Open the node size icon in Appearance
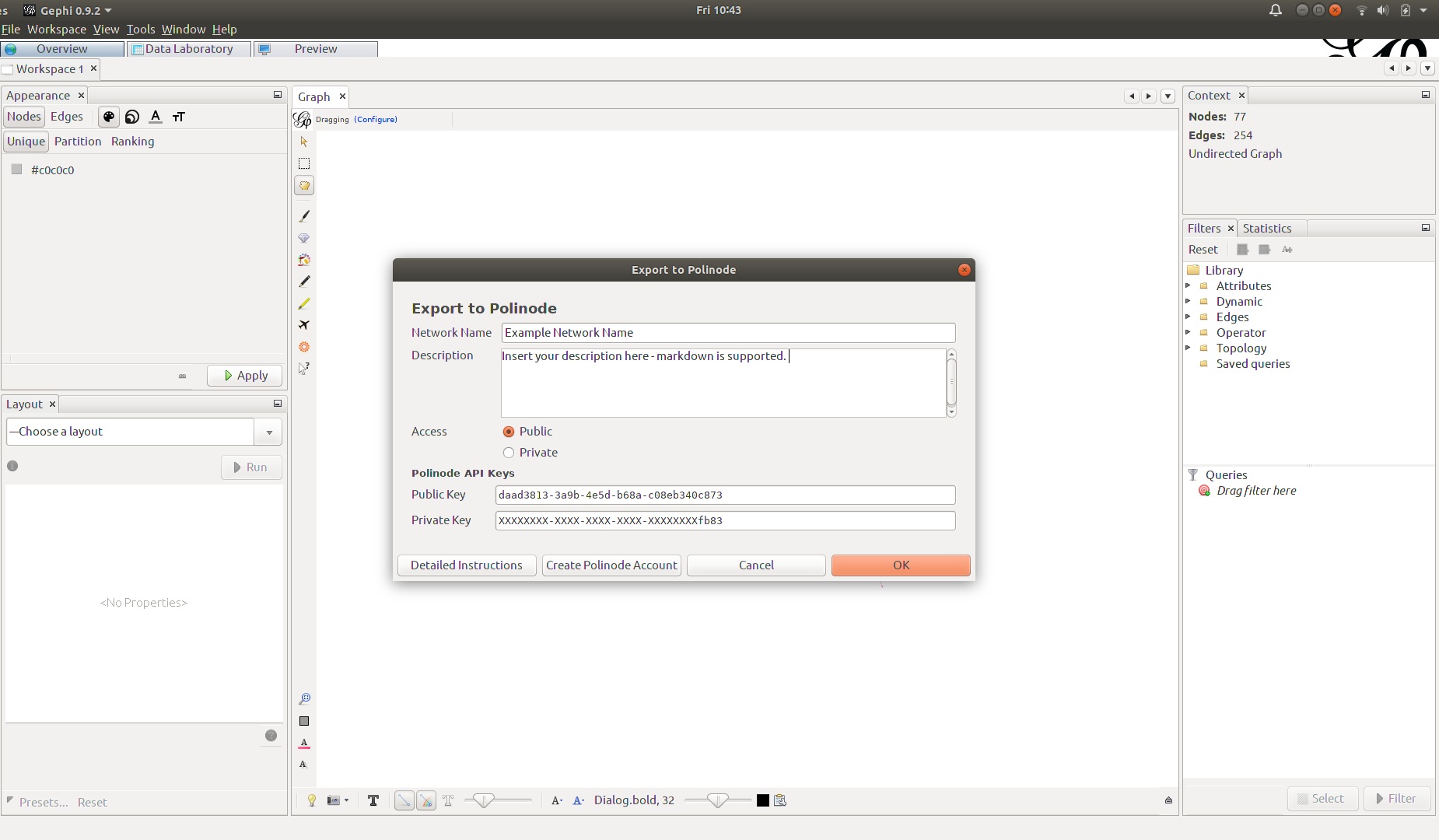Image resolution: width=1439 pixels, height=840 pixels. (x=132, y=117)
